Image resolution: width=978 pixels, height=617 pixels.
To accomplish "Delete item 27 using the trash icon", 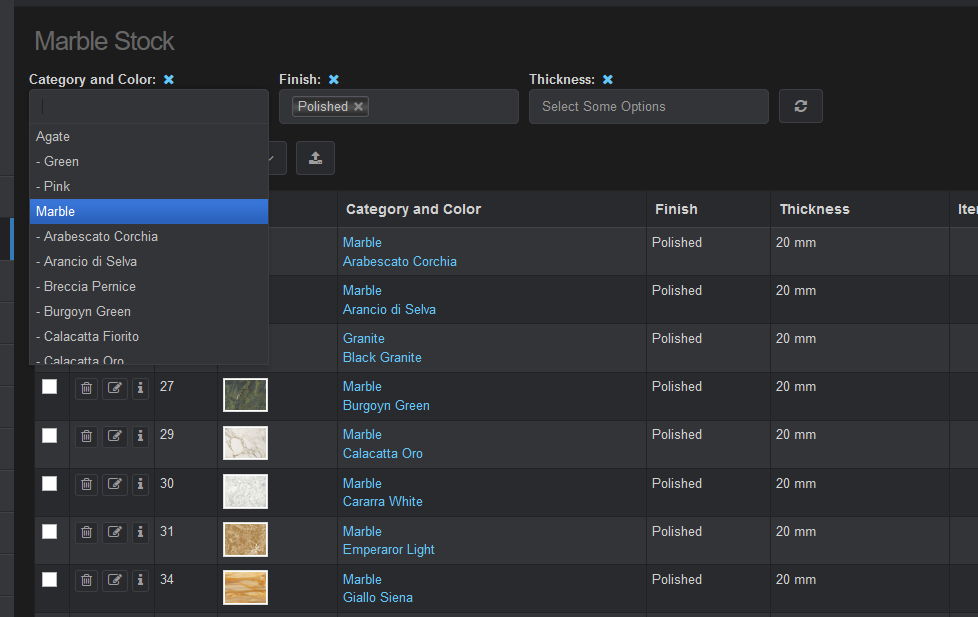I will [x=86, y=387].
